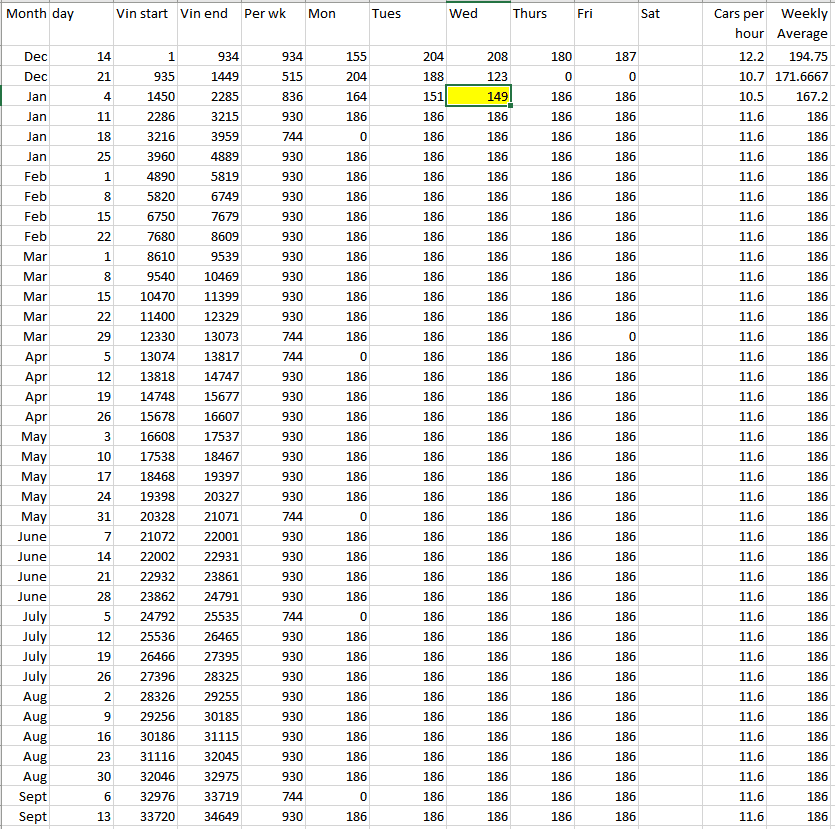Select the yellow highlighted cell containing 149
The image size is (835, 829).
point(478,97)
